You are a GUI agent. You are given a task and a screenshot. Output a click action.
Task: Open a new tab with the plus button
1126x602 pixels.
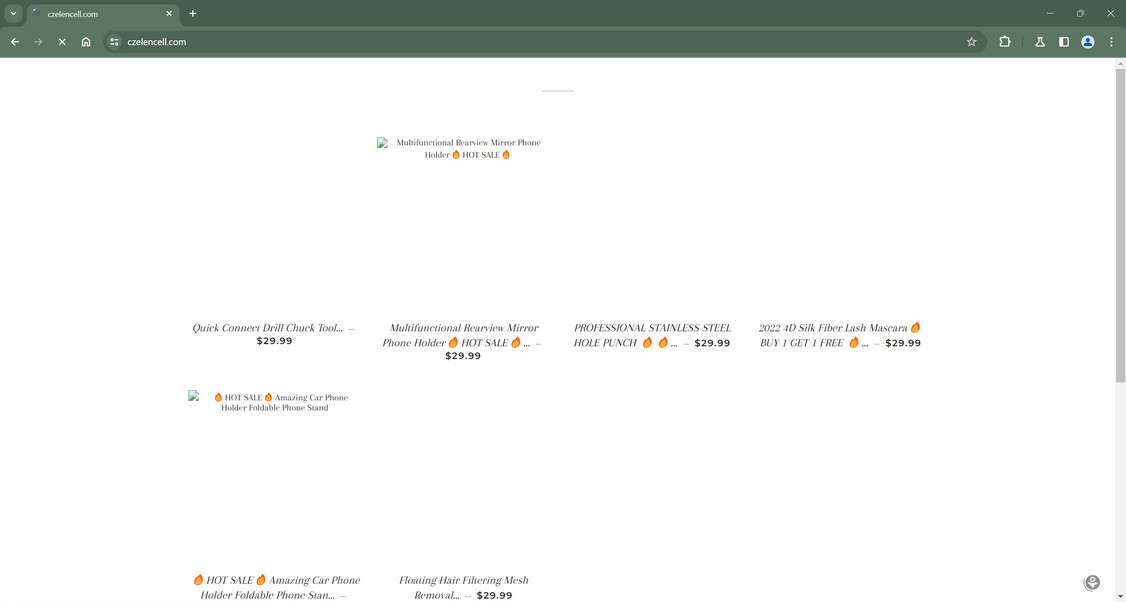click(x=192, y=13)
